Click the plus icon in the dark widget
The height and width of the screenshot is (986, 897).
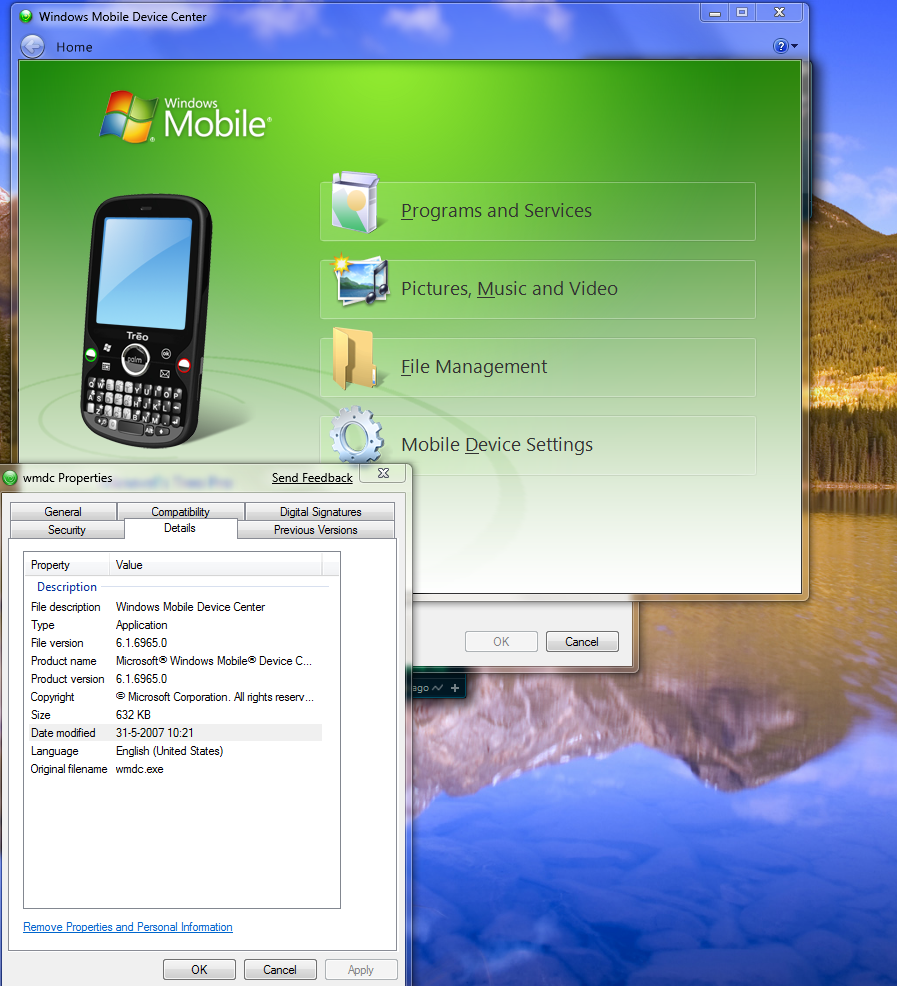click(455, 688)
